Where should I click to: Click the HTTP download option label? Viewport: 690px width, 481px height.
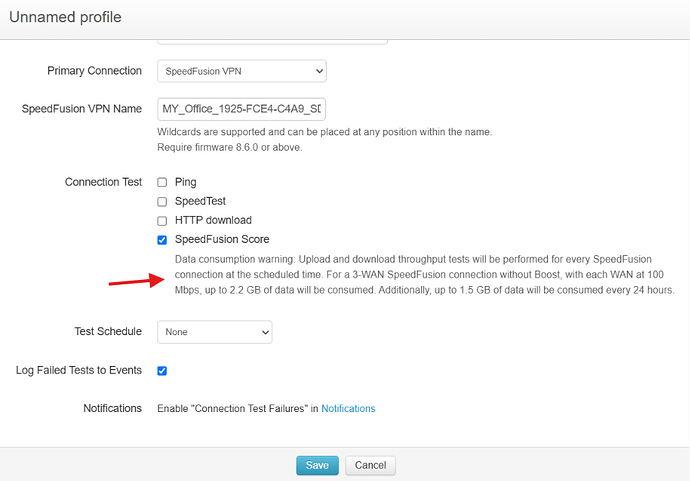[x=213, y=220]
